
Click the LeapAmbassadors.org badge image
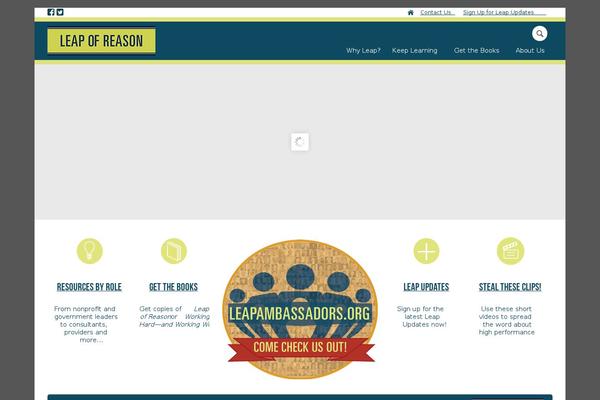pos(300,309)
